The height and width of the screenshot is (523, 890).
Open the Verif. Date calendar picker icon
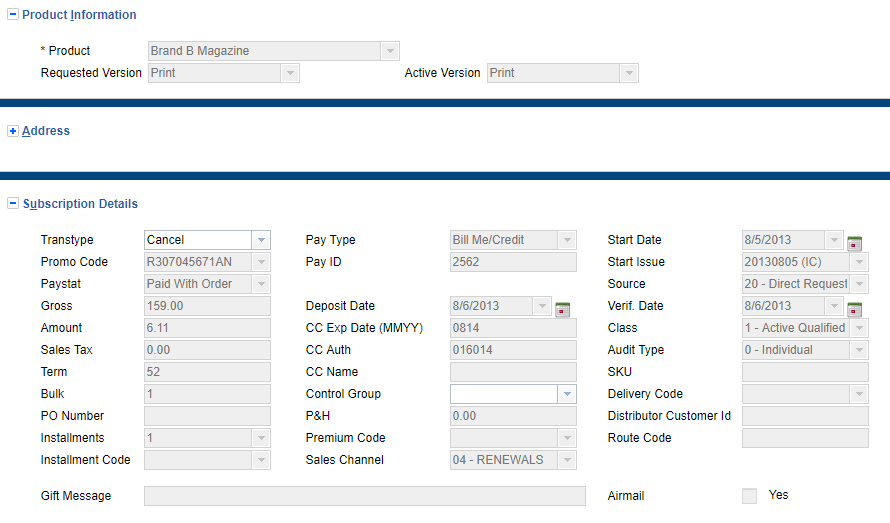coord(855,309)
